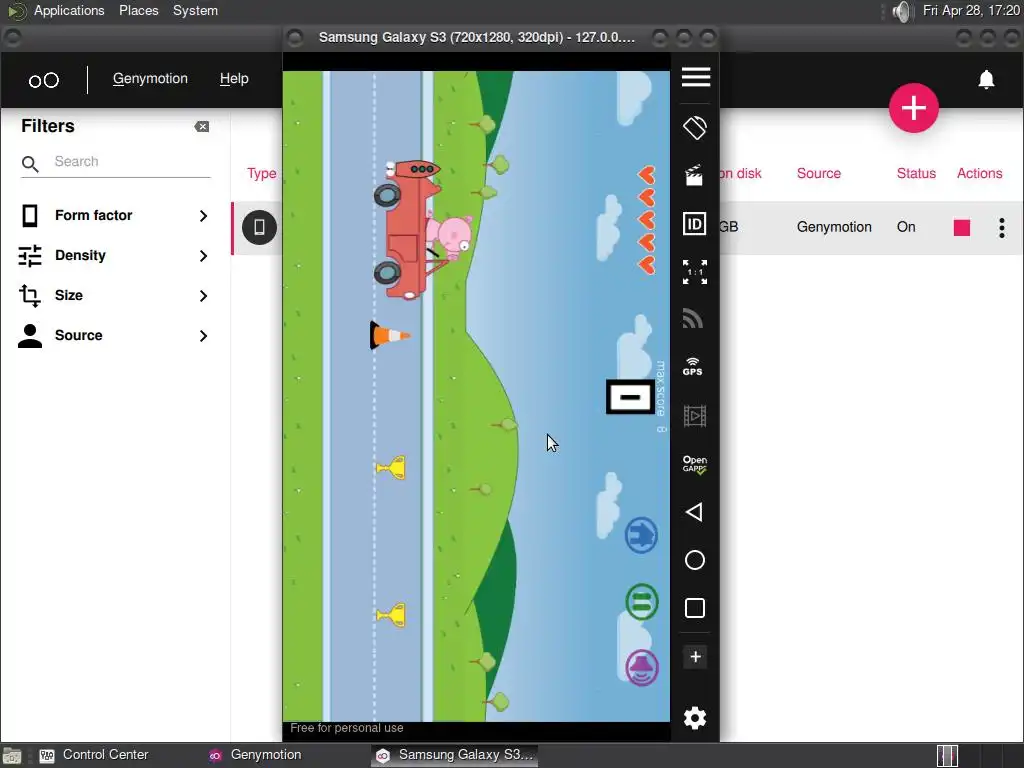The image size is (1024, 768).
Task: Click the volume speaker tray icon
Action: click(x=901, y=11)
